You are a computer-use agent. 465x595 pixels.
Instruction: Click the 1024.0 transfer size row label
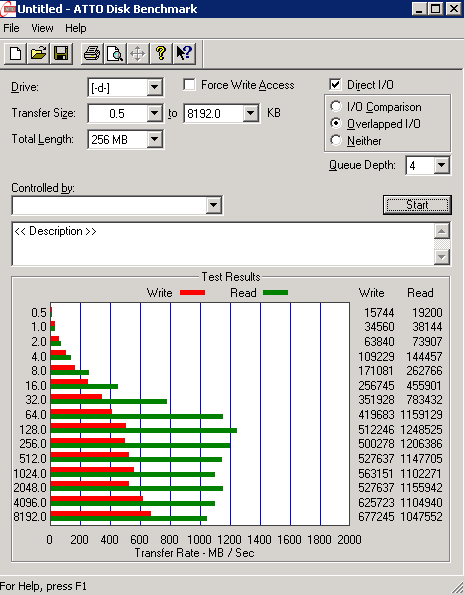30,474
